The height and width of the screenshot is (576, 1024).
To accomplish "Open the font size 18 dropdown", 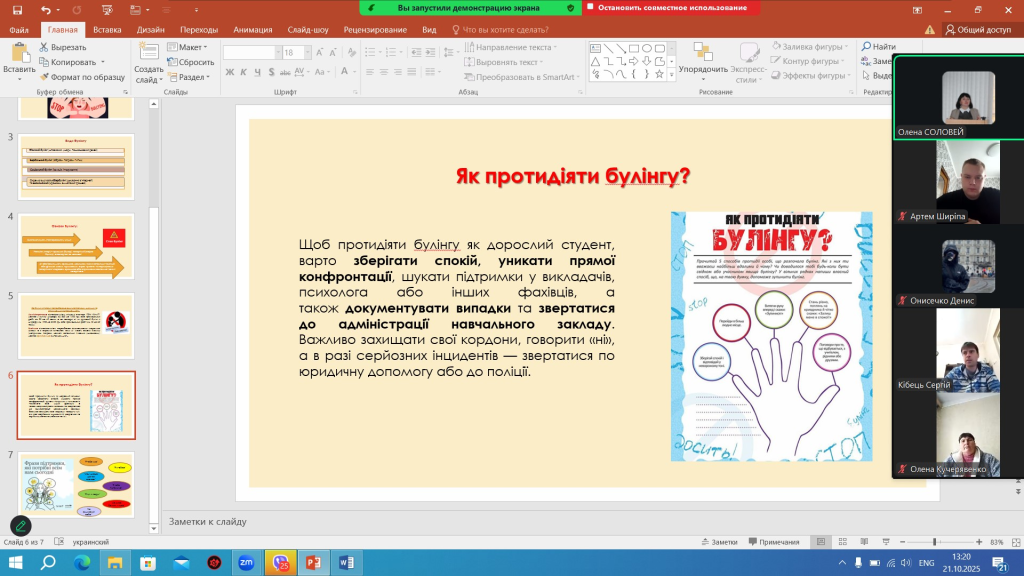I will 308,52.
